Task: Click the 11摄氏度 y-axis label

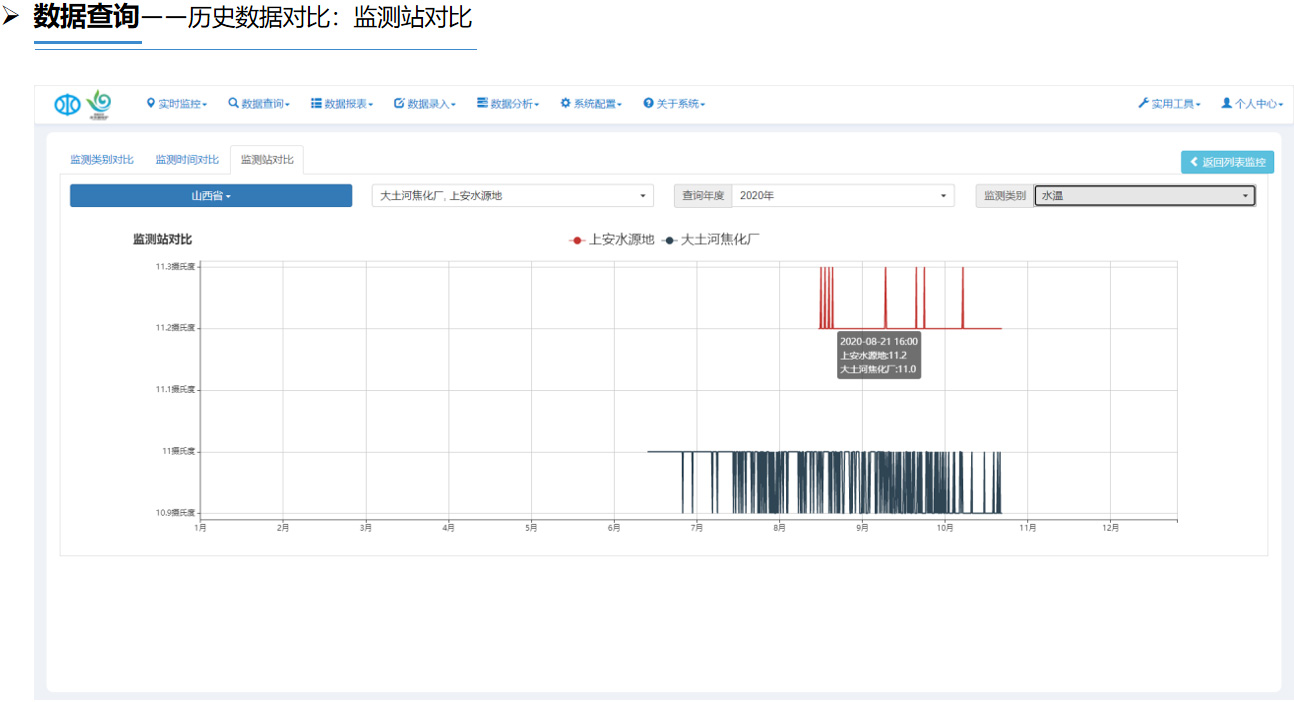Action: tap(178, 452)
